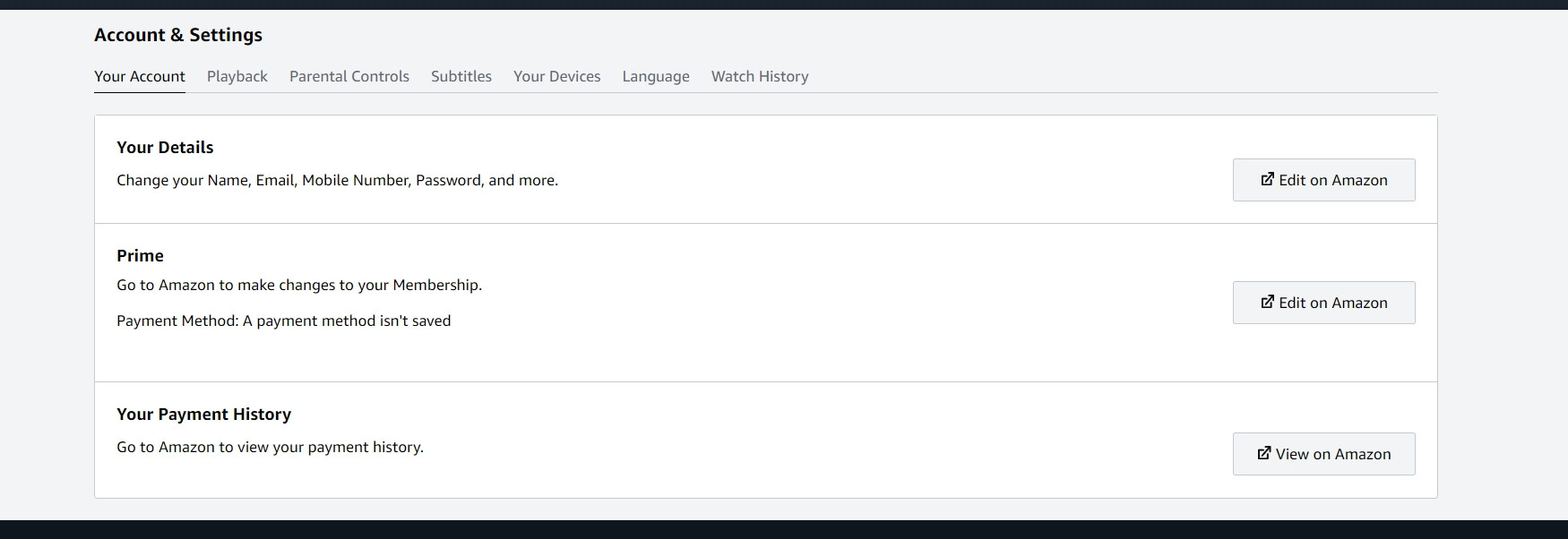Image resolution: width=1568 pixels, height=539 pixels.
Task: Click external-link icon in Prime's Edit button
Action: click(x=1267, y=302)
